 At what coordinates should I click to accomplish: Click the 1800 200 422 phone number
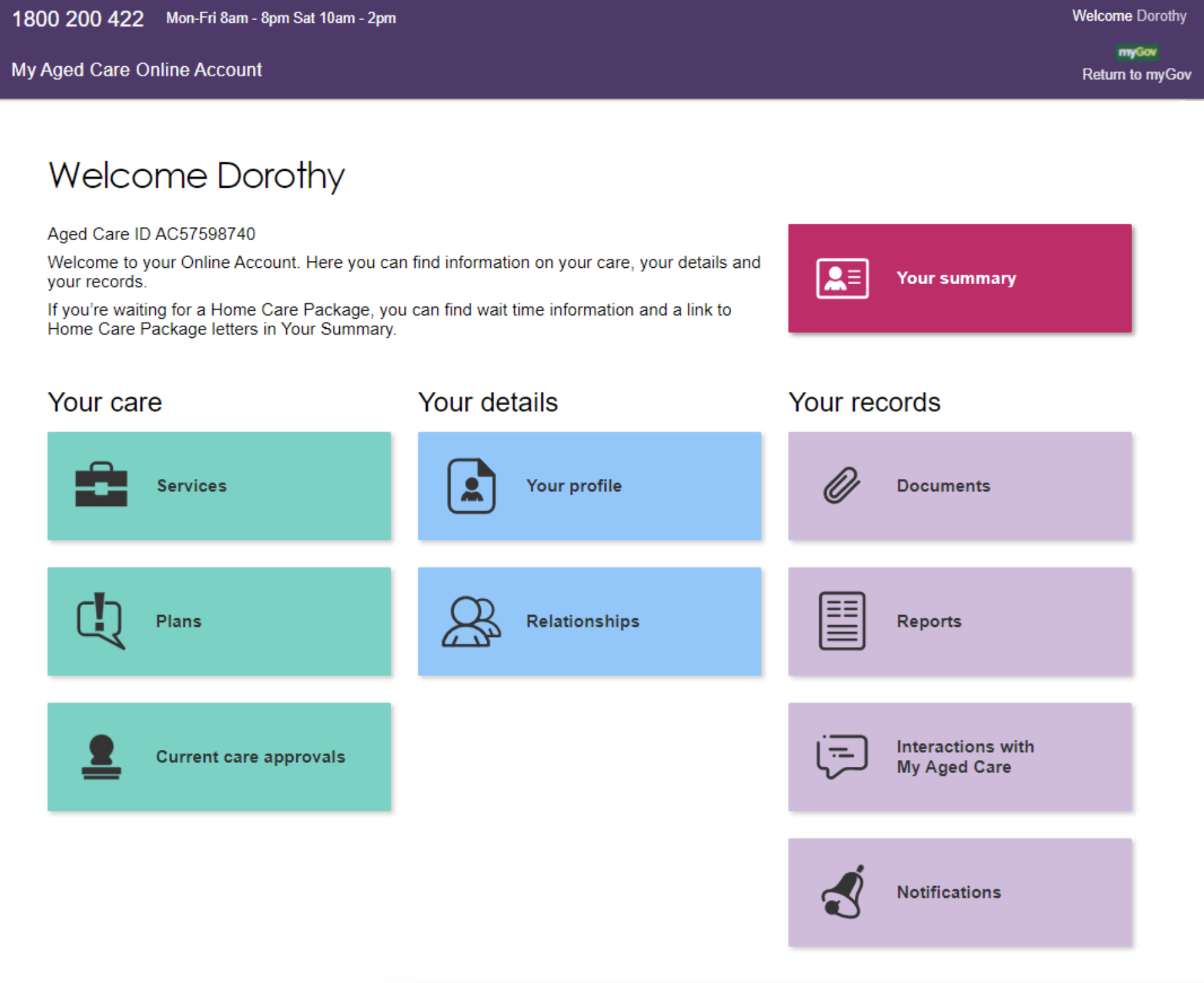(x=78, y=19)
